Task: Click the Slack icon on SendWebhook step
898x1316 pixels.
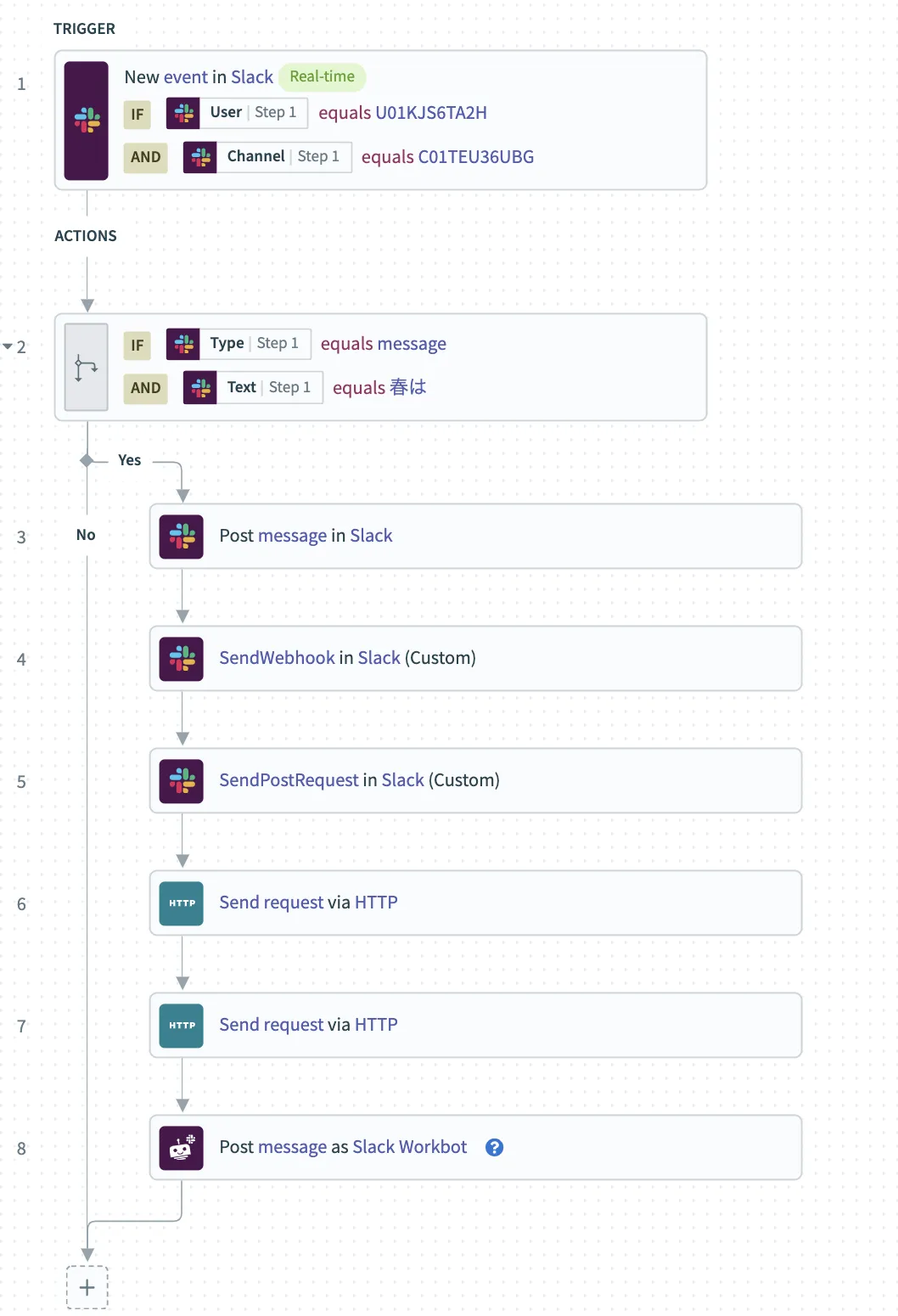Action: (182, 659)
